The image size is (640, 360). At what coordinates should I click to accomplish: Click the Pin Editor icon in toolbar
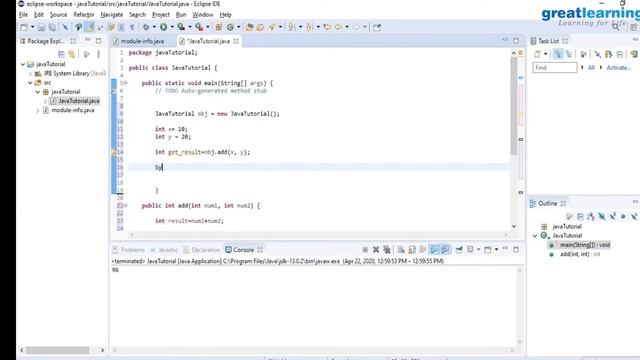click(377, 27)
